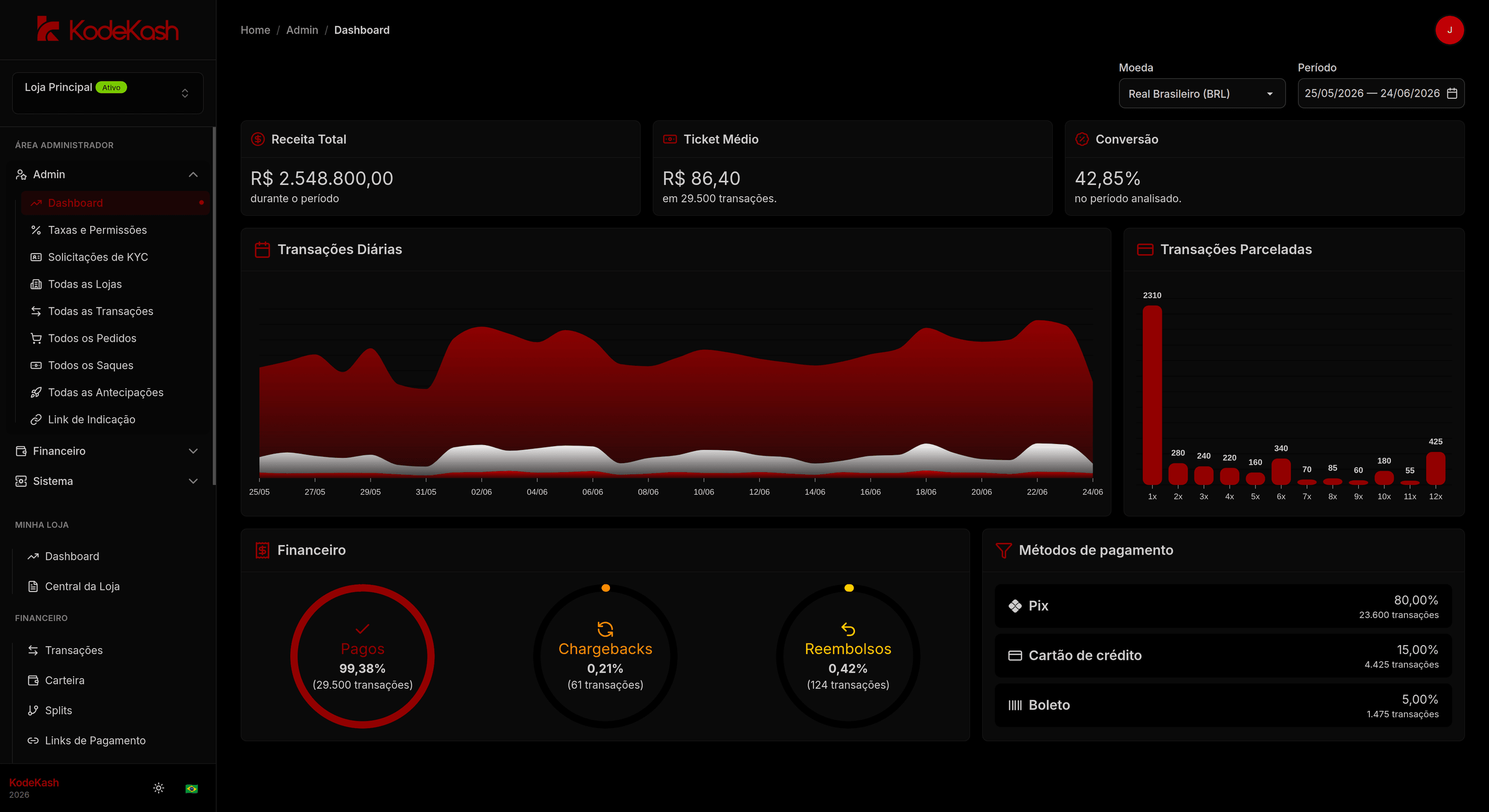Viewport: 1489px width, 812px height.
Task: Click the Pagos progress ring
Action: tap(363, 657)
